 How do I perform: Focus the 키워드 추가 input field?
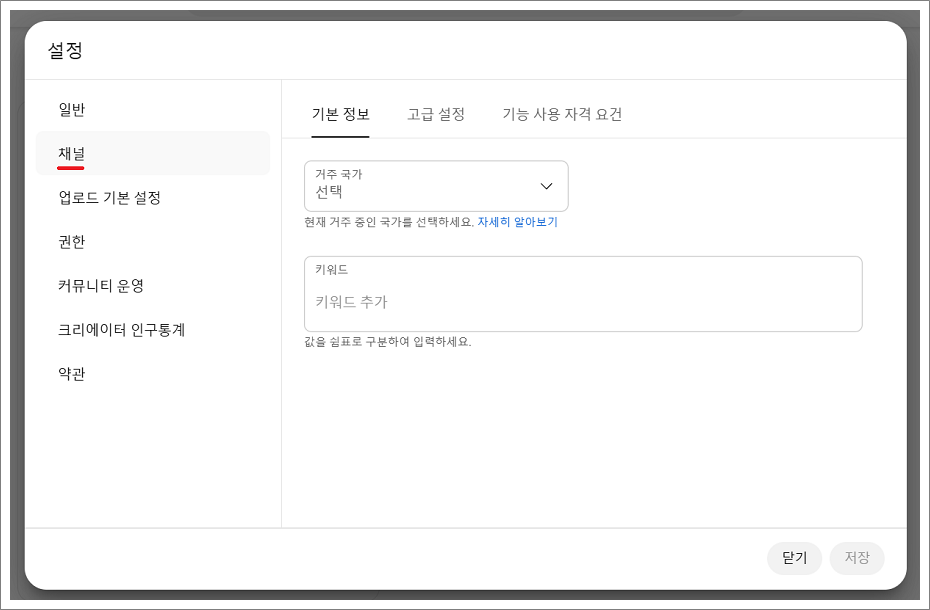tap(583, 294)
